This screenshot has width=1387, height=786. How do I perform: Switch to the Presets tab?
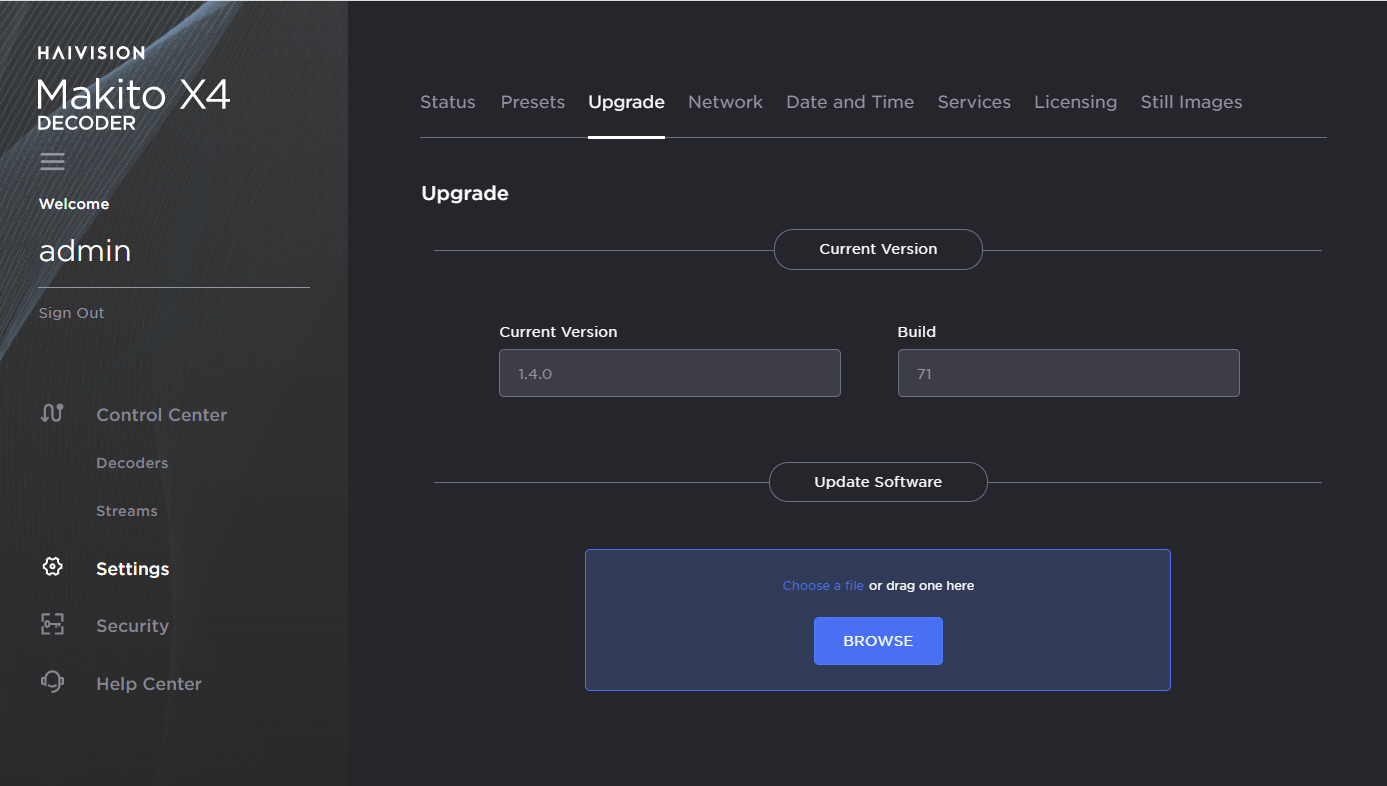point(532,102)
